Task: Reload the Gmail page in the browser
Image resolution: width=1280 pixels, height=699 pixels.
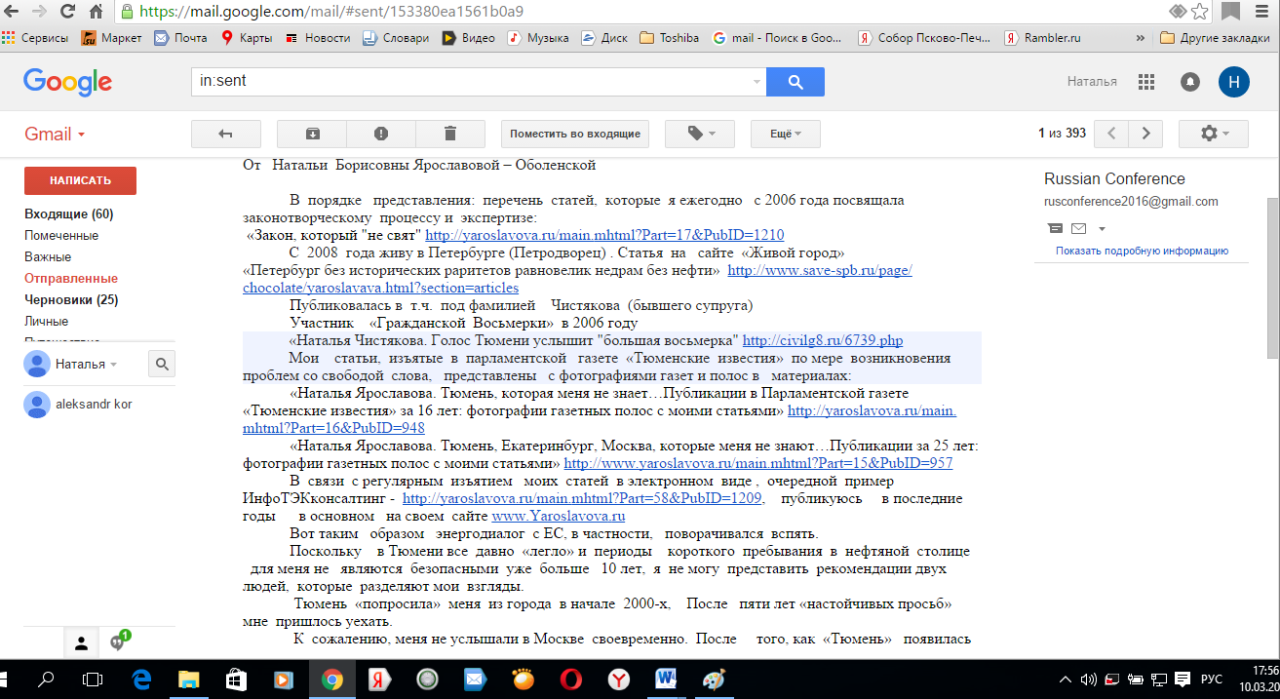Action: [68, 13]
